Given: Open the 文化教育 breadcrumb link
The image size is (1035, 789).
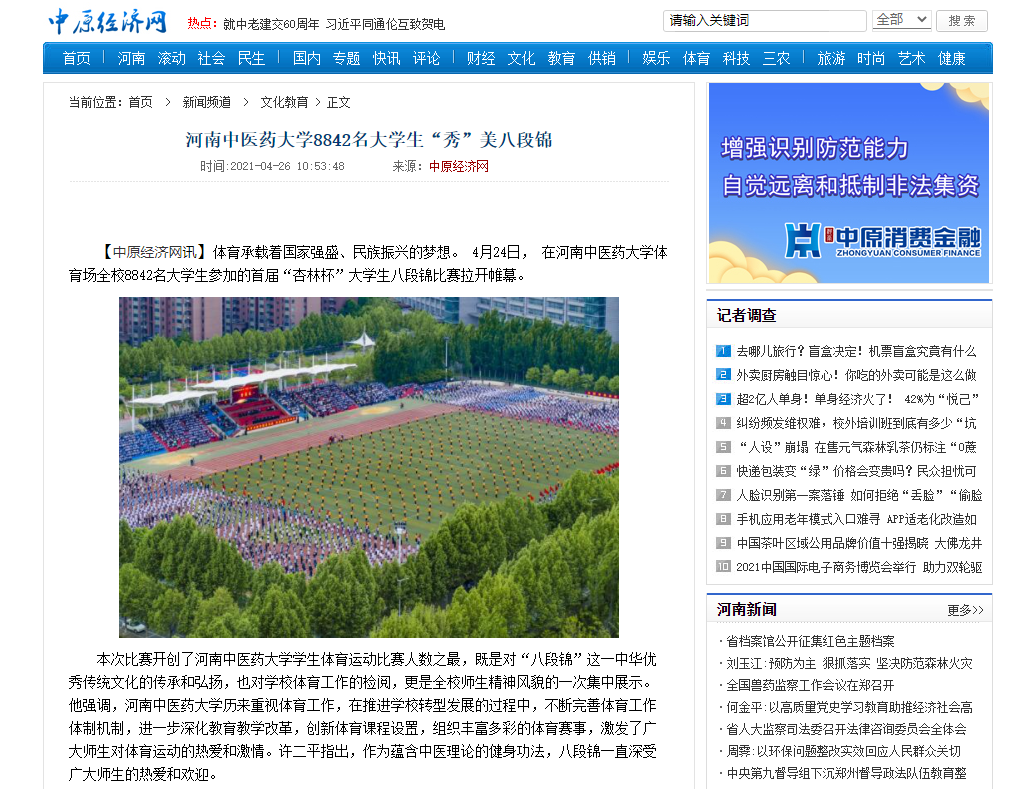Looking at the screenshot, I should (284, 102).
